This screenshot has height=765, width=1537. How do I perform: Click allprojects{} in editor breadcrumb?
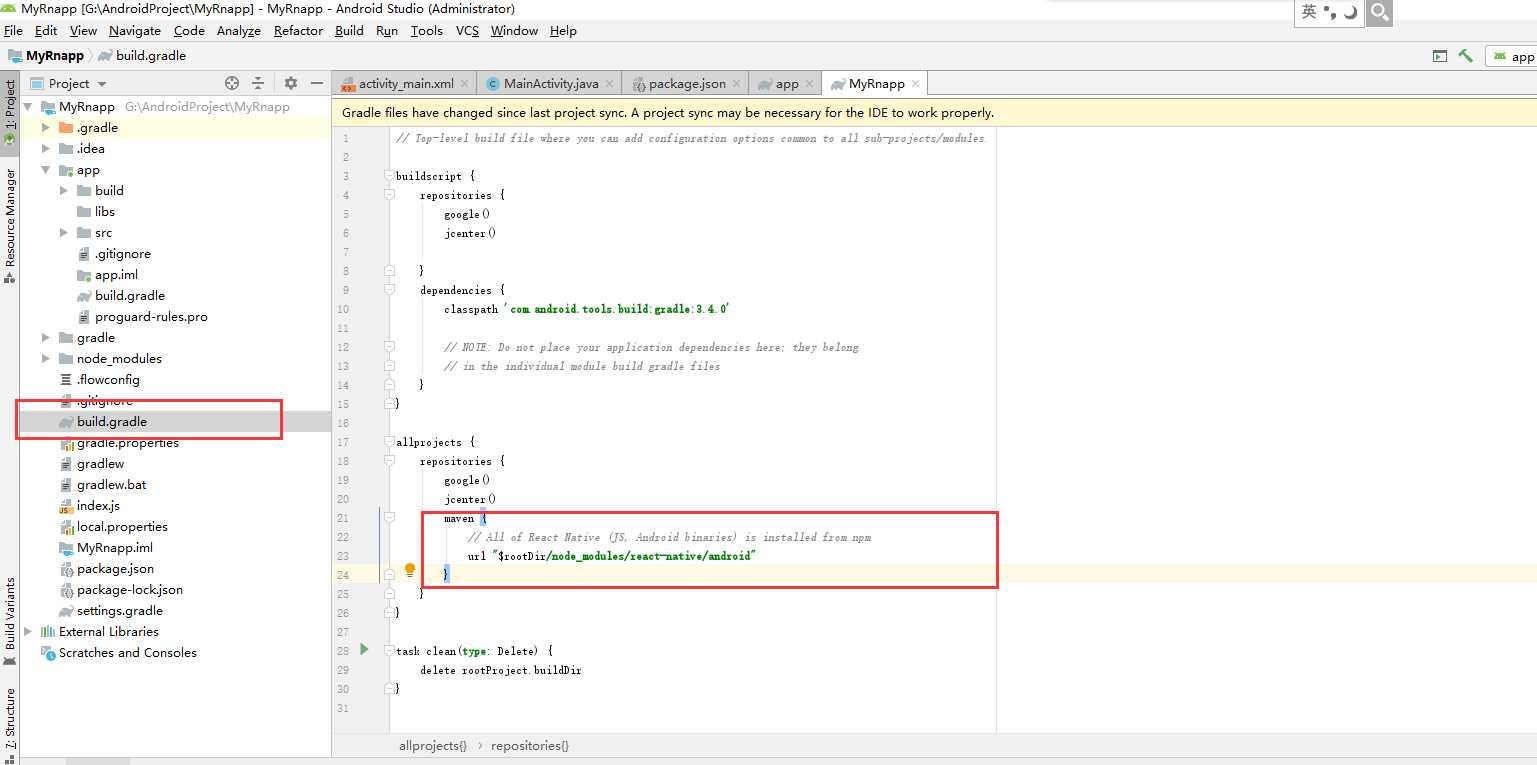(432, 745)
